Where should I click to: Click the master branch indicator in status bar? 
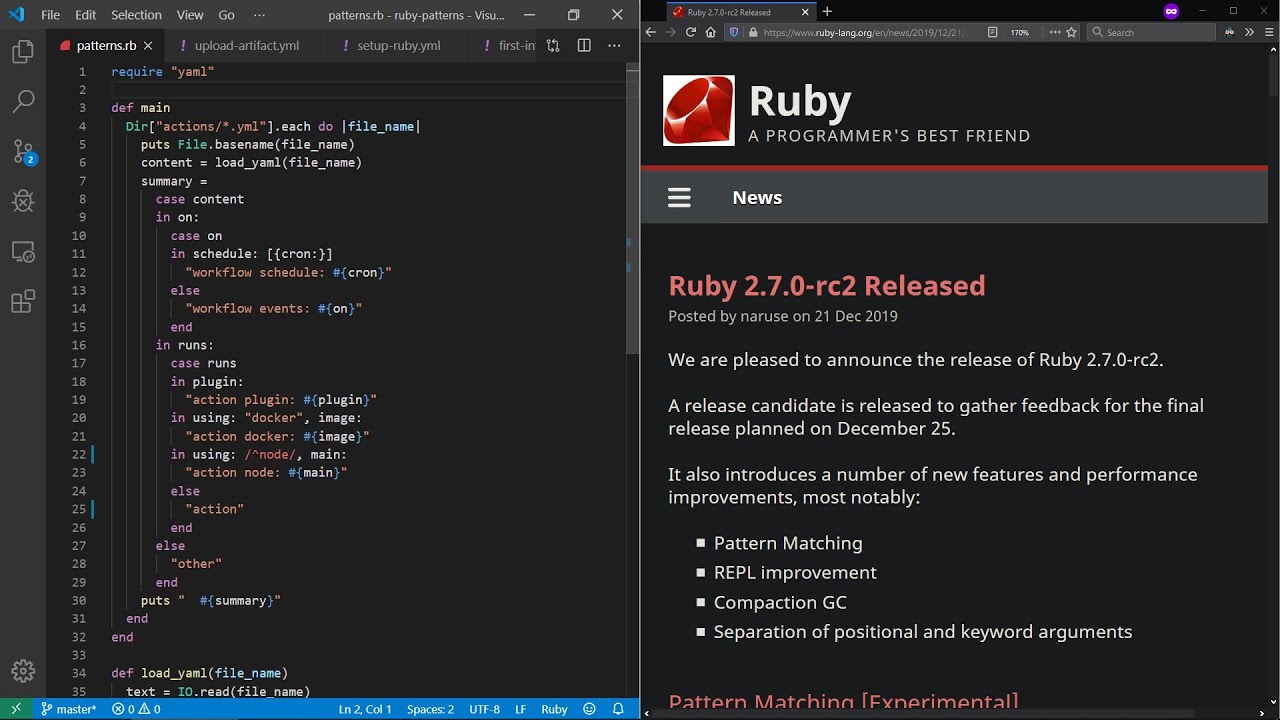pyautogui.click(x=68, y=709)
